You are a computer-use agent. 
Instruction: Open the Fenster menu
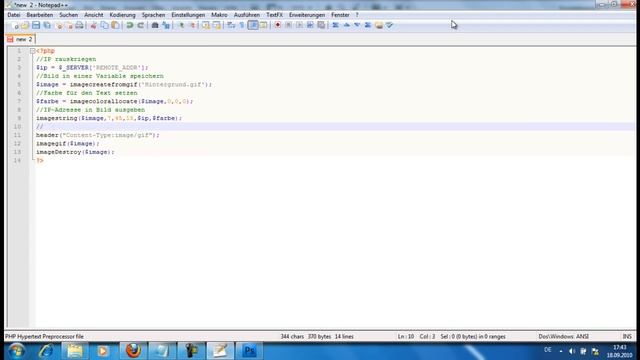tap(340, 15)
